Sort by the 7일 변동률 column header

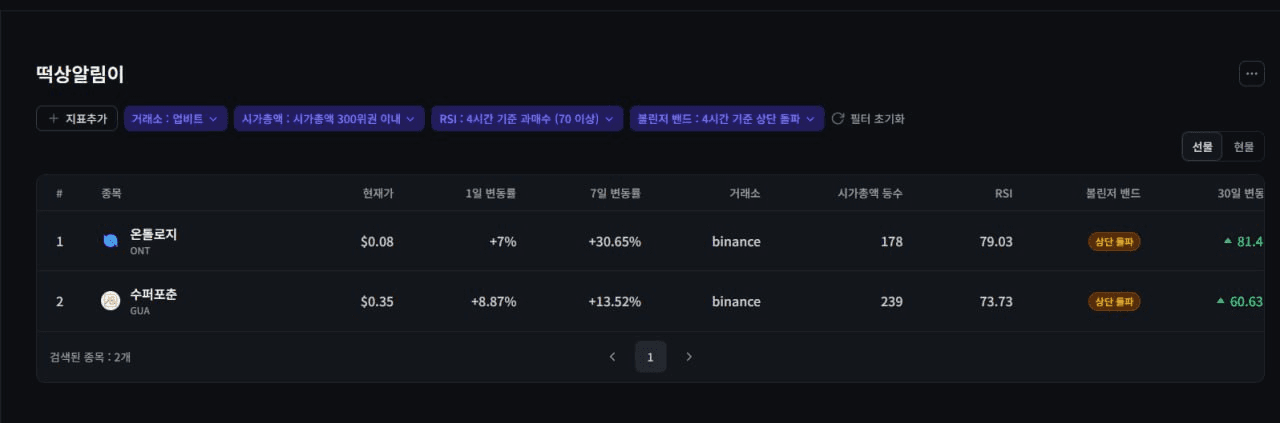click(x=615, y=193)
